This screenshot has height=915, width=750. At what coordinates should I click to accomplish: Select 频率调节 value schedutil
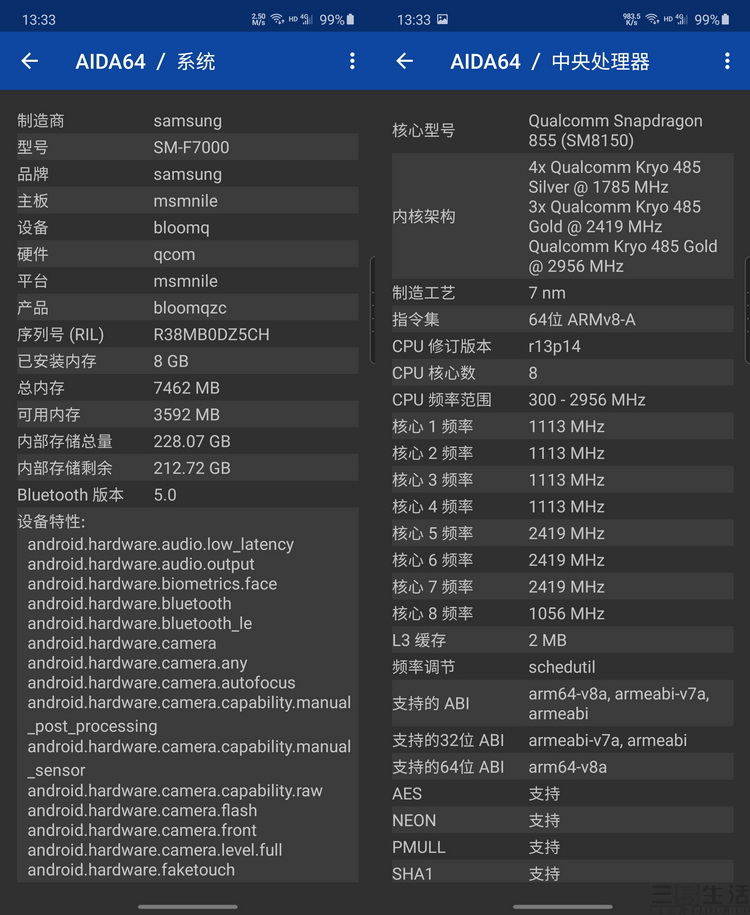562,667
